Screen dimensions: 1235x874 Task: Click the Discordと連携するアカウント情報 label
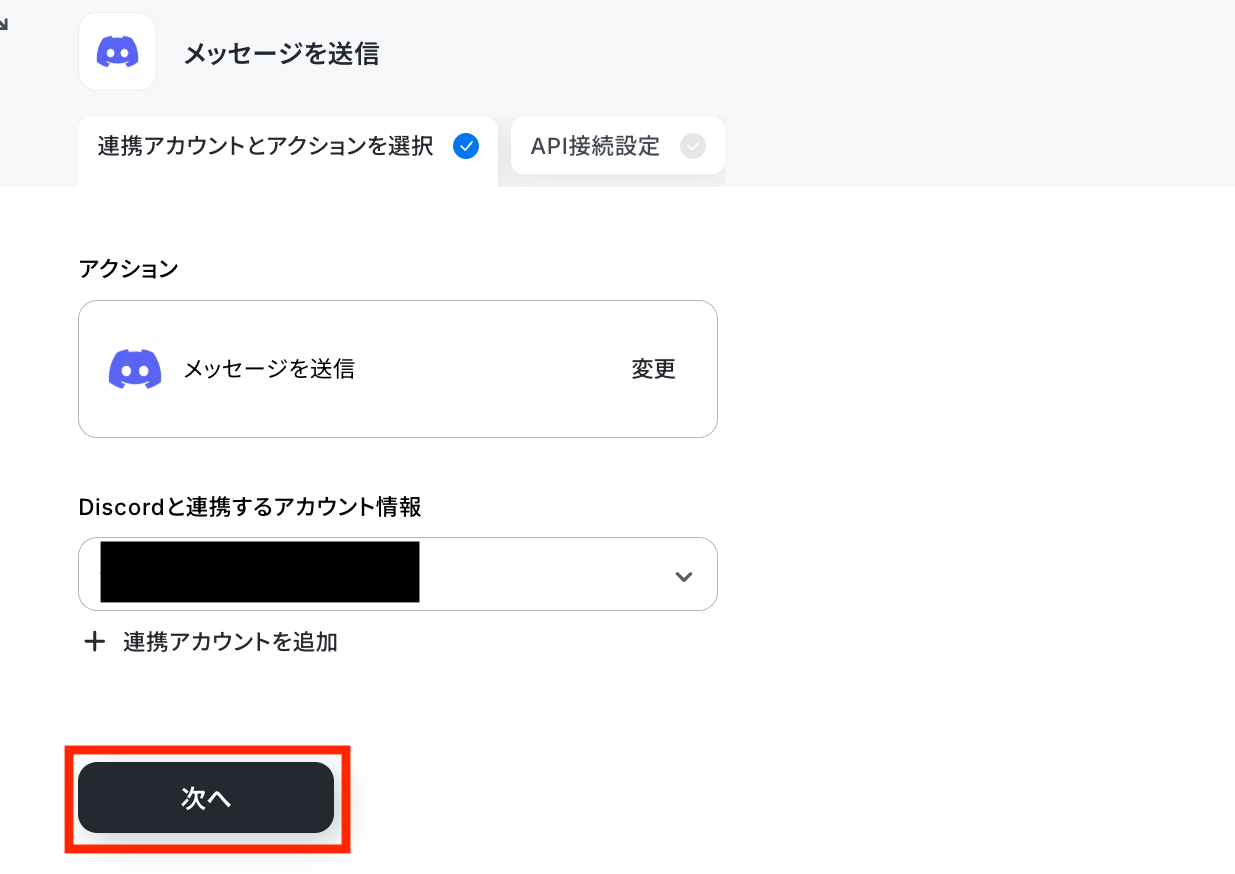click(x=250, y=507)
